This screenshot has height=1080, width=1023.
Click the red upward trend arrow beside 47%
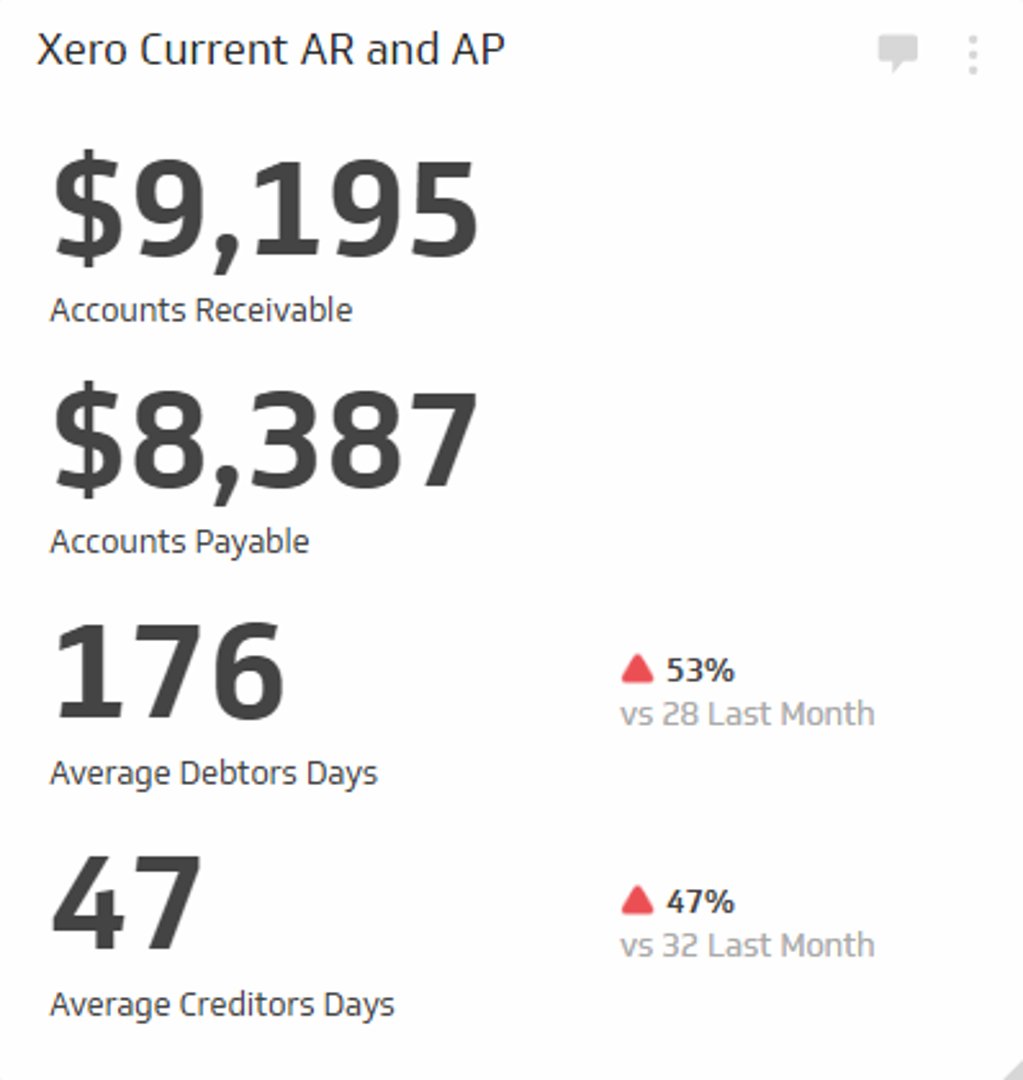click(637, 899)
